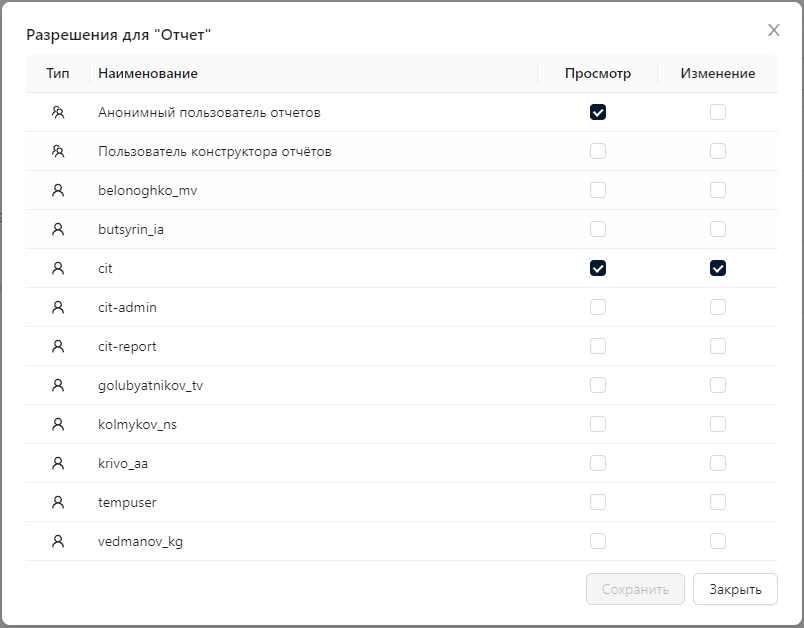Click the group icon for Пользователь конструктора отчётов
804x628 pixels.
click(58, 151)
